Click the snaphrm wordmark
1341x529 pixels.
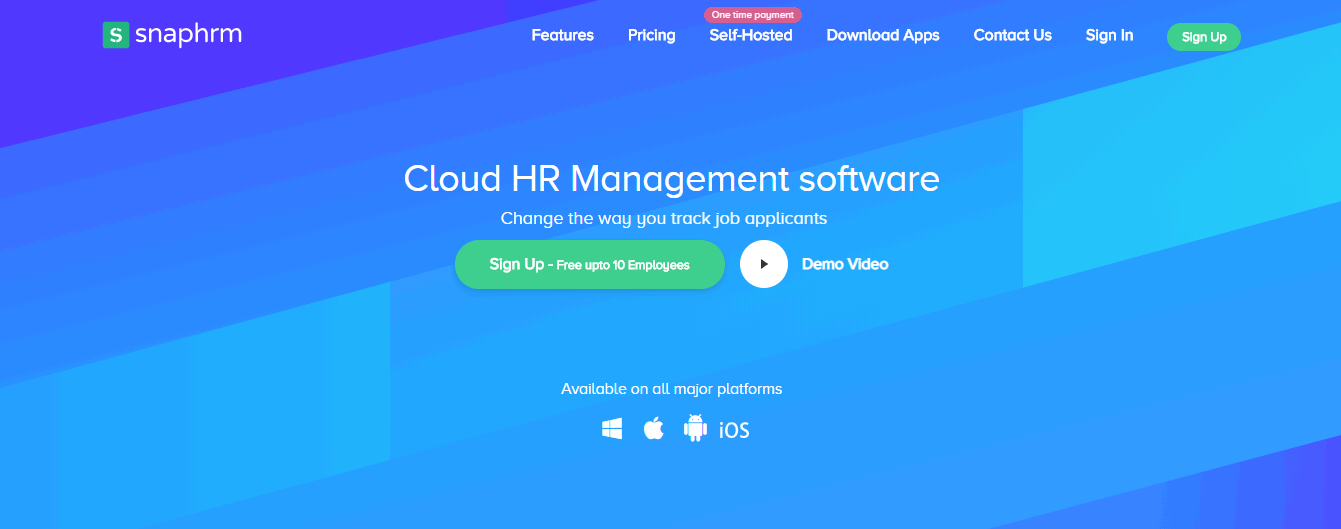tap(188, 35)
